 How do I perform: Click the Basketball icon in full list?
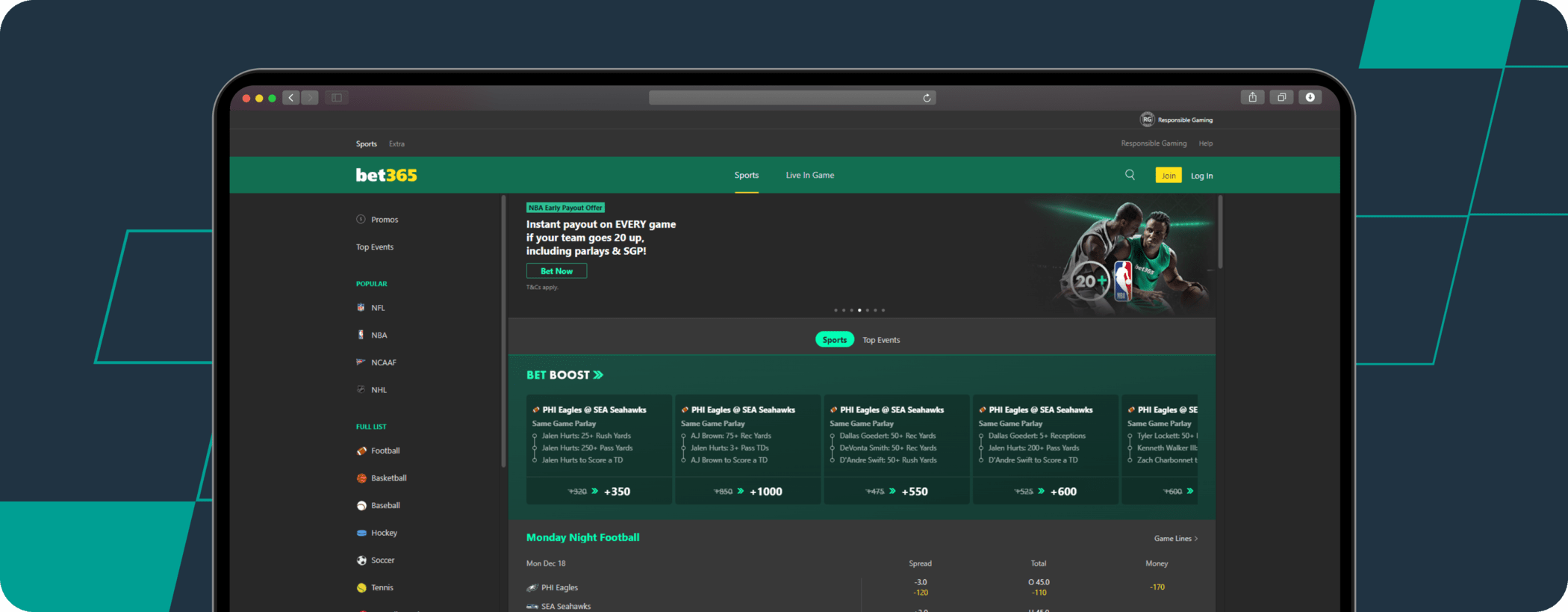(x=361, y=478)
